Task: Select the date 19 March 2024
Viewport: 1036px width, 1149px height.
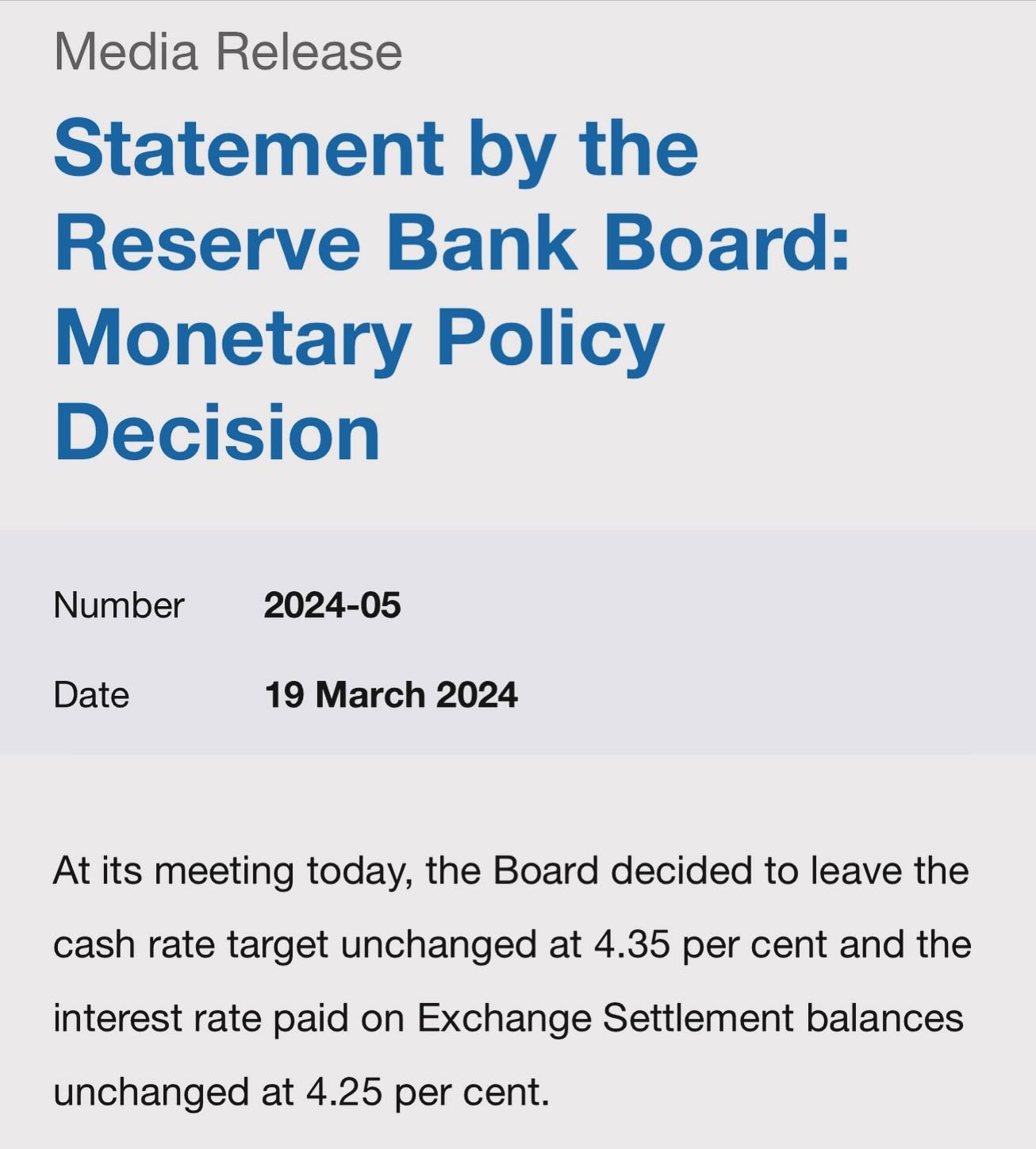Action: point(391,695)
